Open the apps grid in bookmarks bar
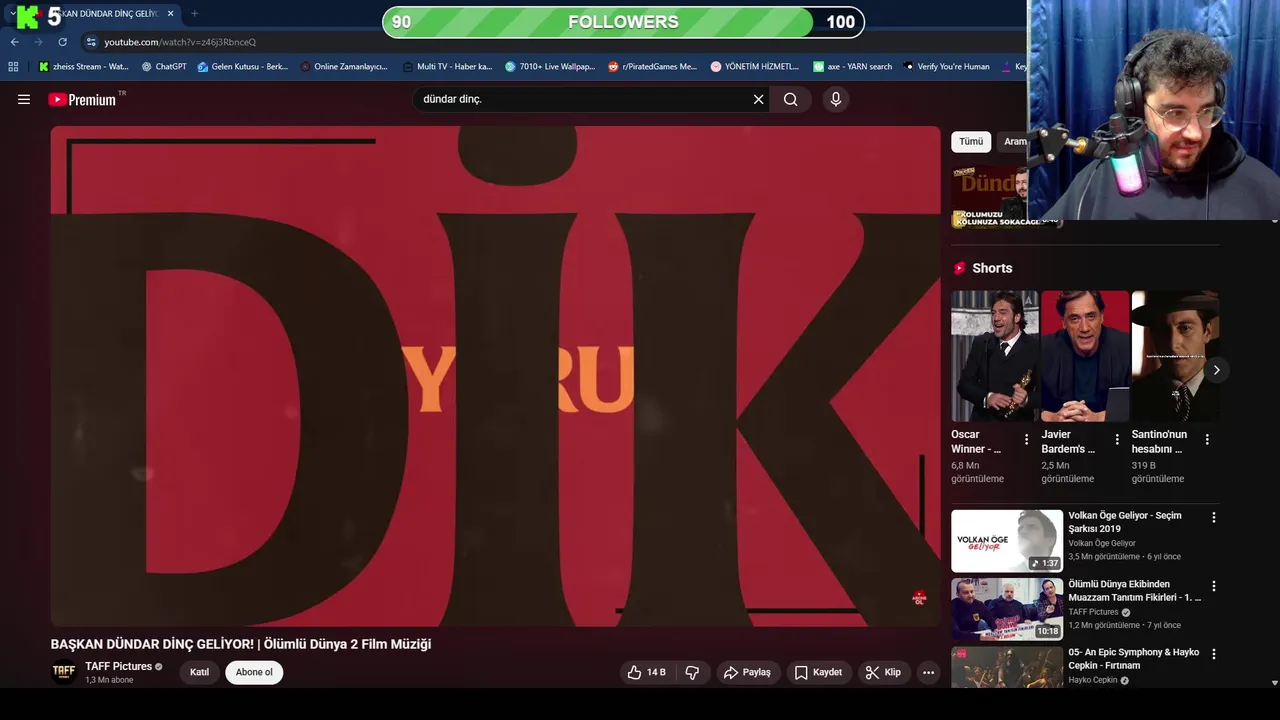The height and width of the screenshot is (720, 1280). click(13, 67)
